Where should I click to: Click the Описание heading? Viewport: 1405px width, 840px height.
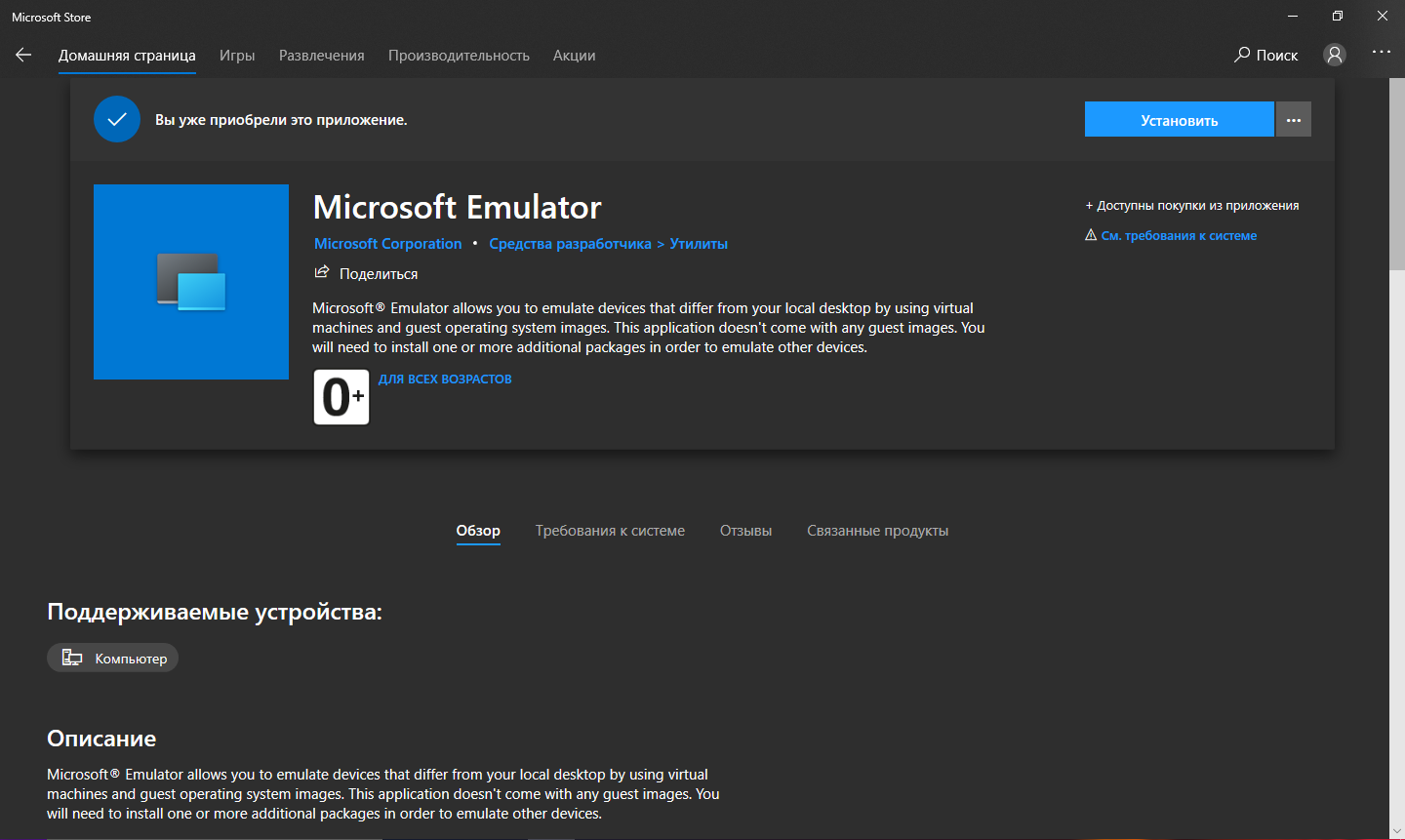point(101,739)
